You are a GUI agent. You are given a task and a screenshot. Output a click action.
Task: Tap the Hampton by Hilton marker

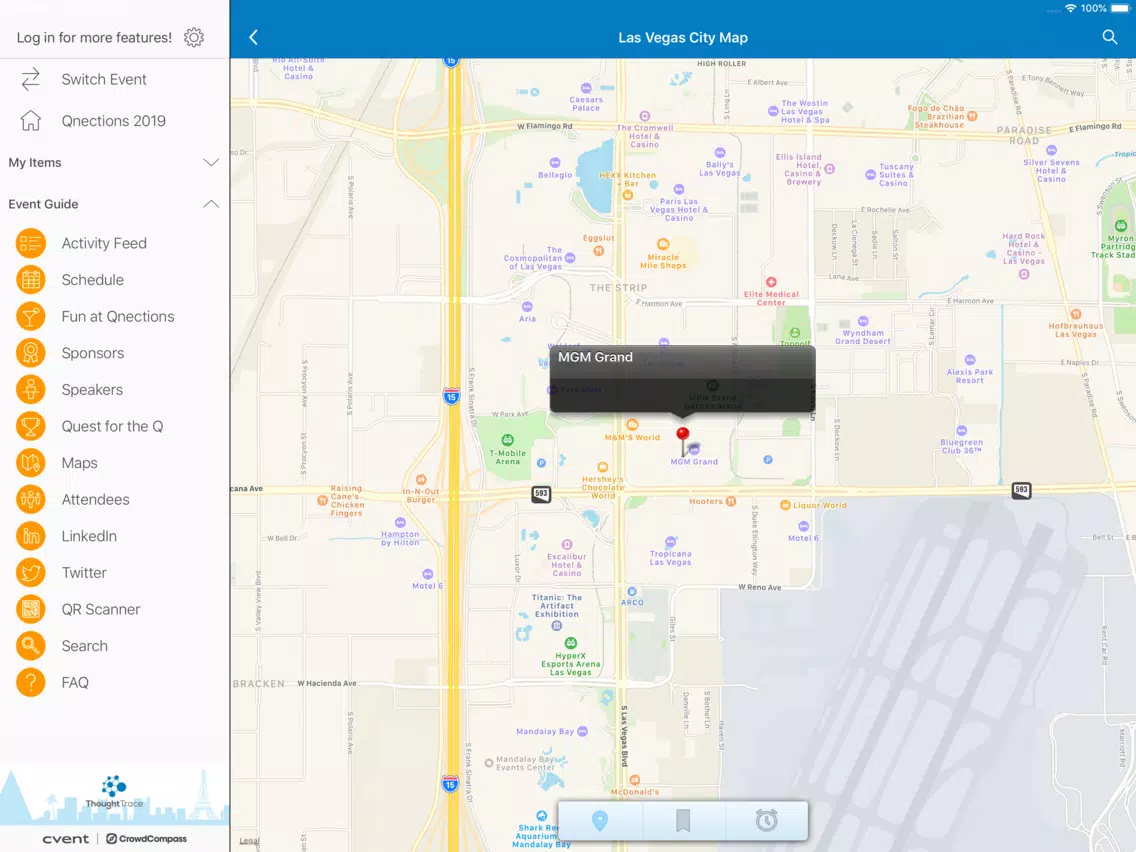coord(400,522)
